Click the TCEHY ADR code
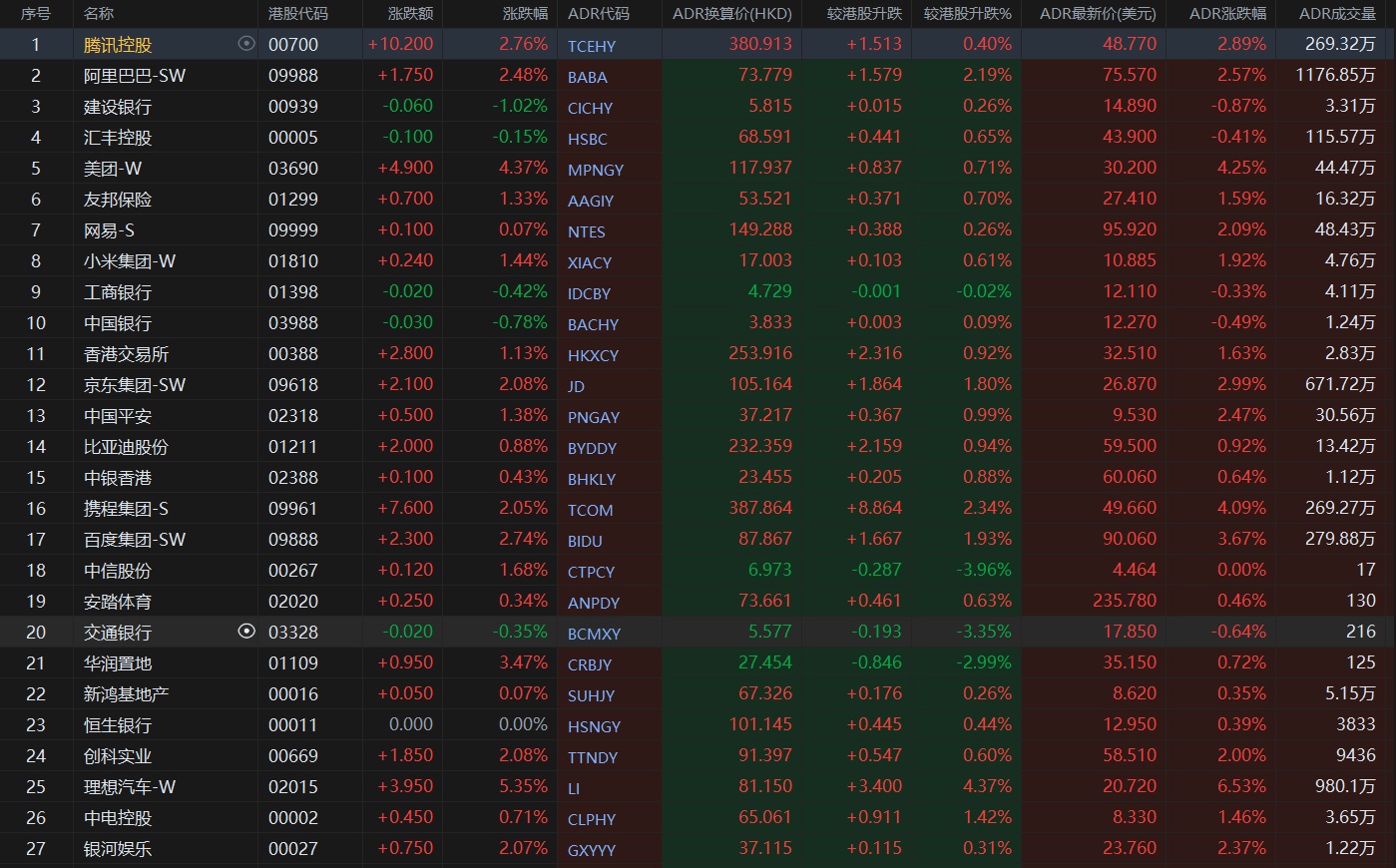1396x868 pixels. 592,46
